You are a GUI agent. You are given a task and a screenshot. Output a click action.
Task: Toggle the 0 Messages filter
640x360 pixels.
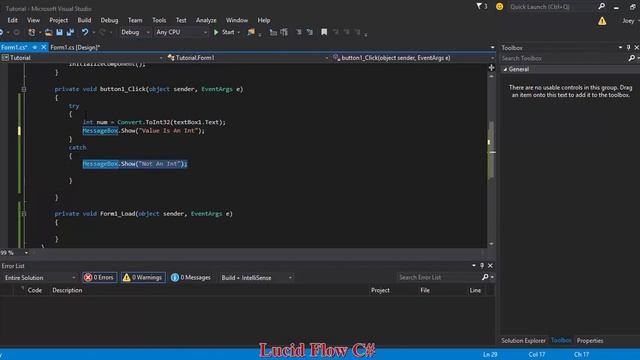tap(191, 278)
